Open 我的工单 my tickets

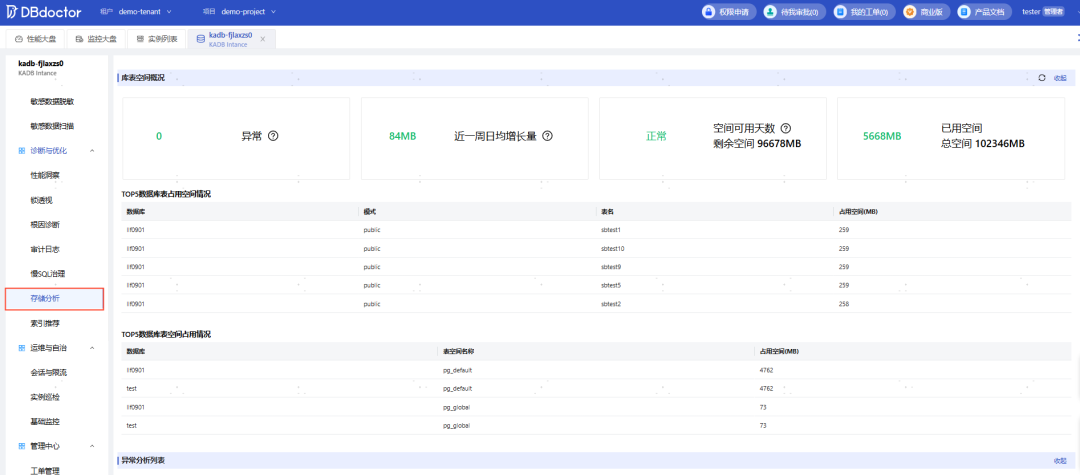point(864,12)
